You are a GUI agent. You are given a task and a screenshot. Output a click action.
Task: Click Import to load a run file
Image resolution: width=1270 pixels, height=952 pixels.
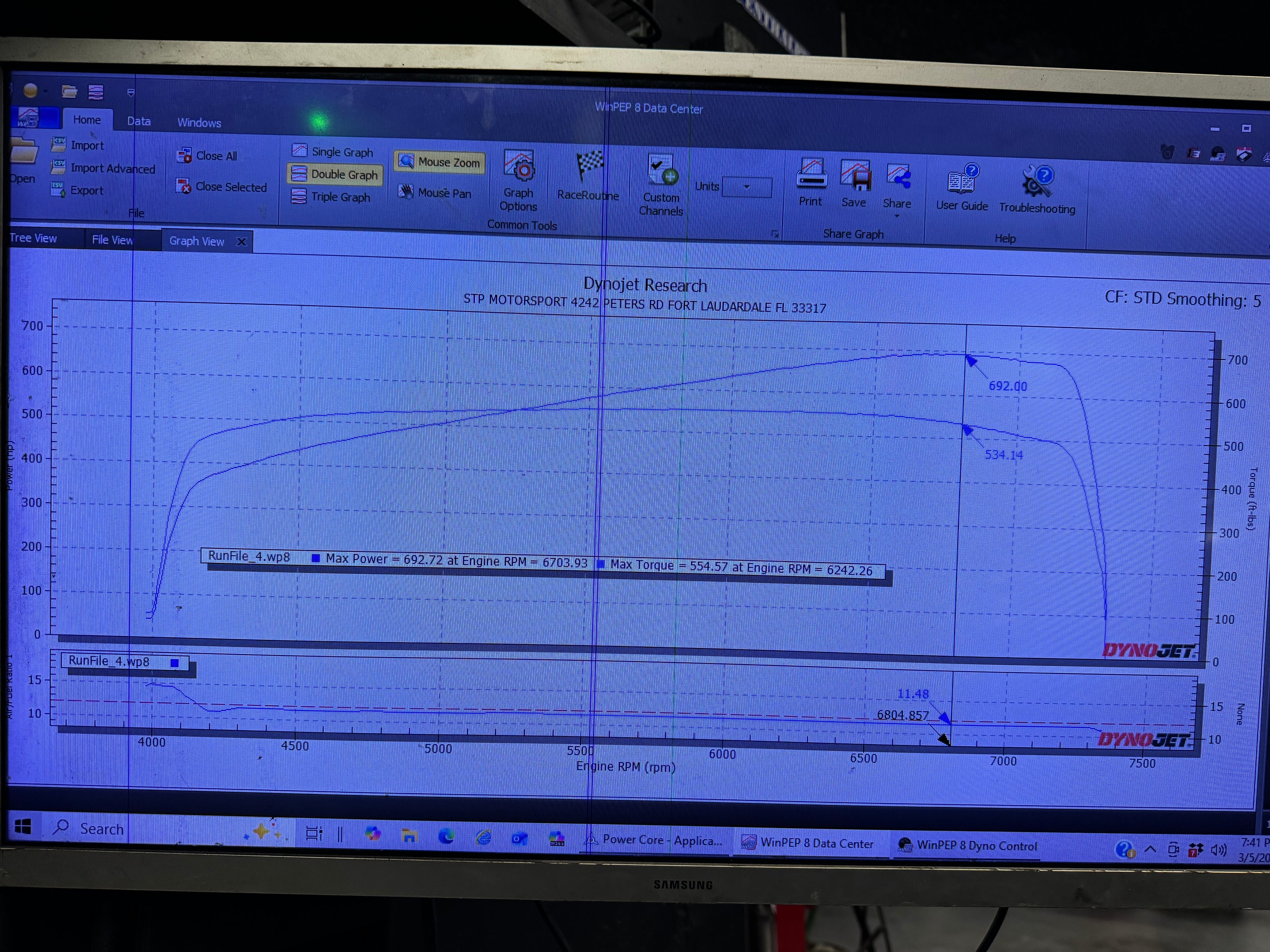[x=87, y=145]
